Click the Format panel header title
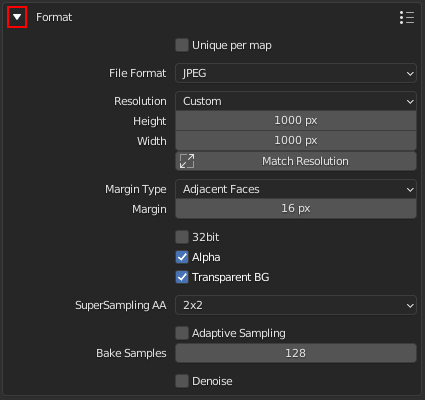425x400 pixels. pos(54,17)
